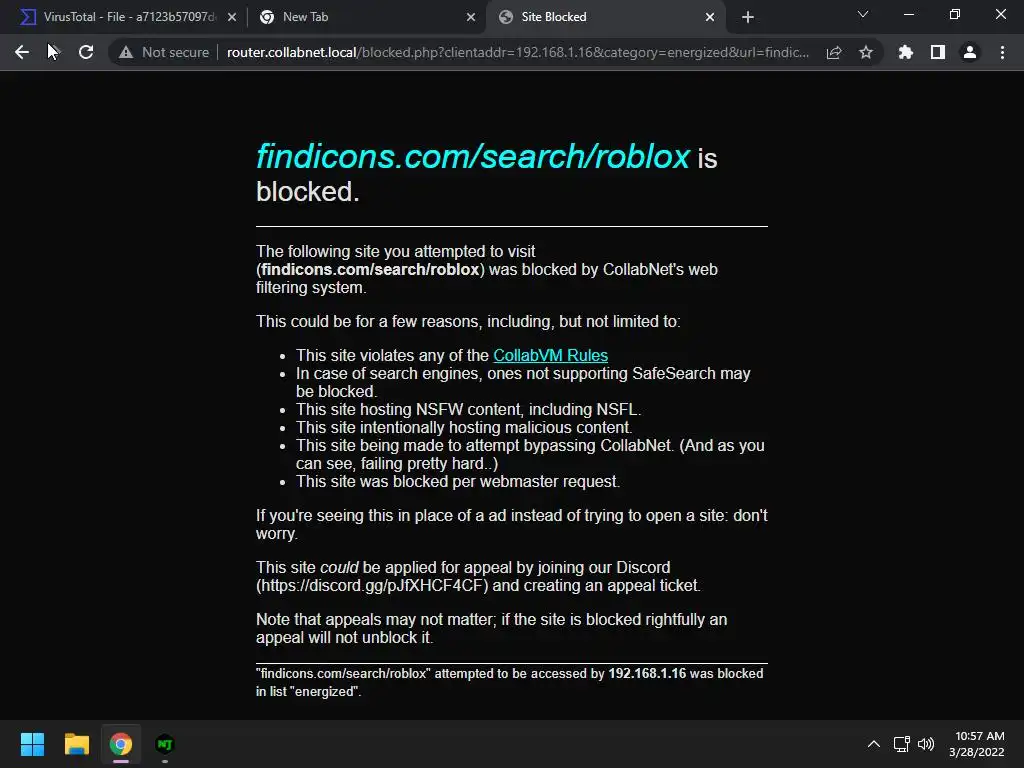The width and height of the screenshot is (1024, 768).
Task: Click the Chrome taskbar icon
Action: 121,744
